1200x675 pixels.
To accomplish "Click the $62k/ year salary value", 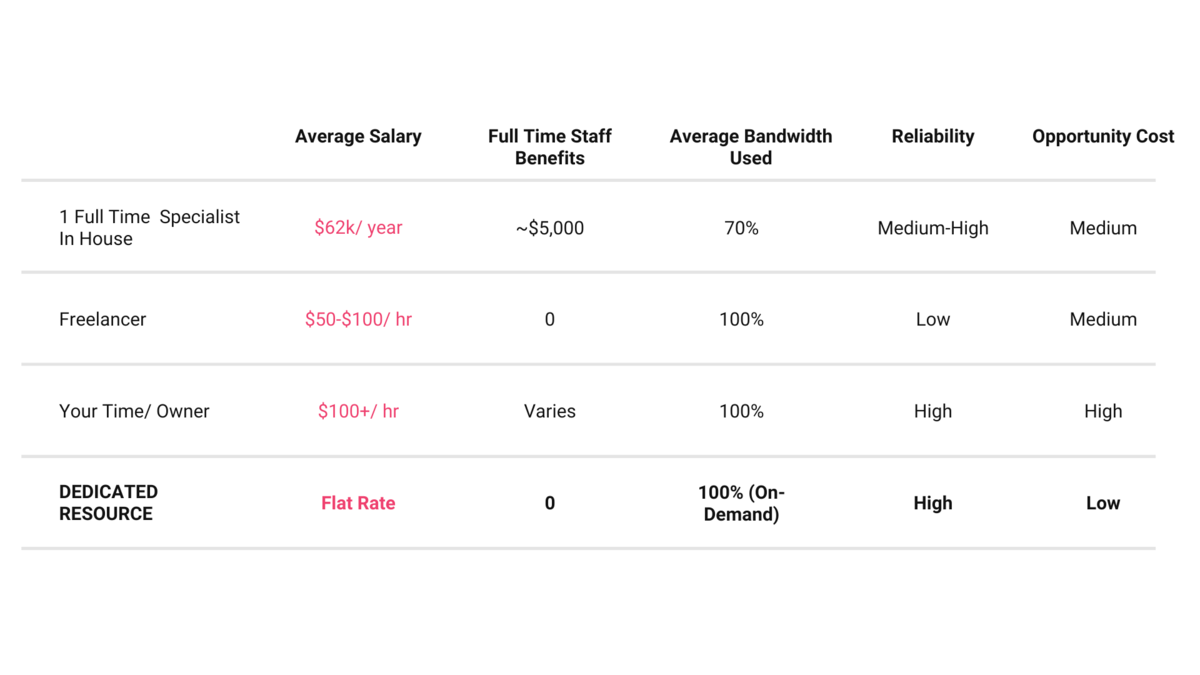I will click(358, 228).
